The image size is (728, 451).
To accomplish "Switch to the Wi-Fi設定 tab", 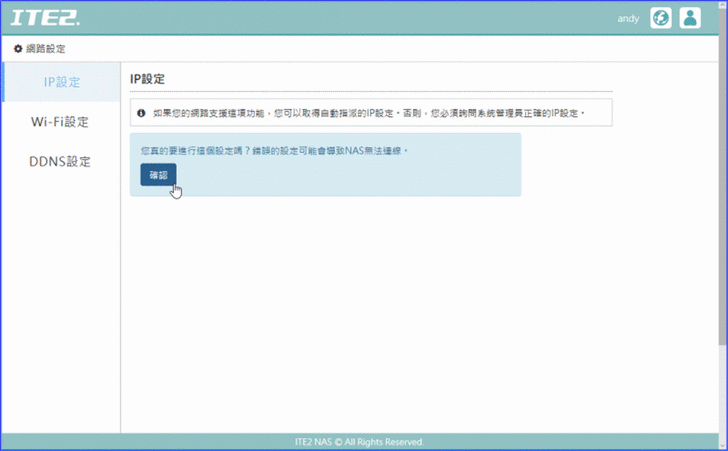I will click(x=60, y=122).
